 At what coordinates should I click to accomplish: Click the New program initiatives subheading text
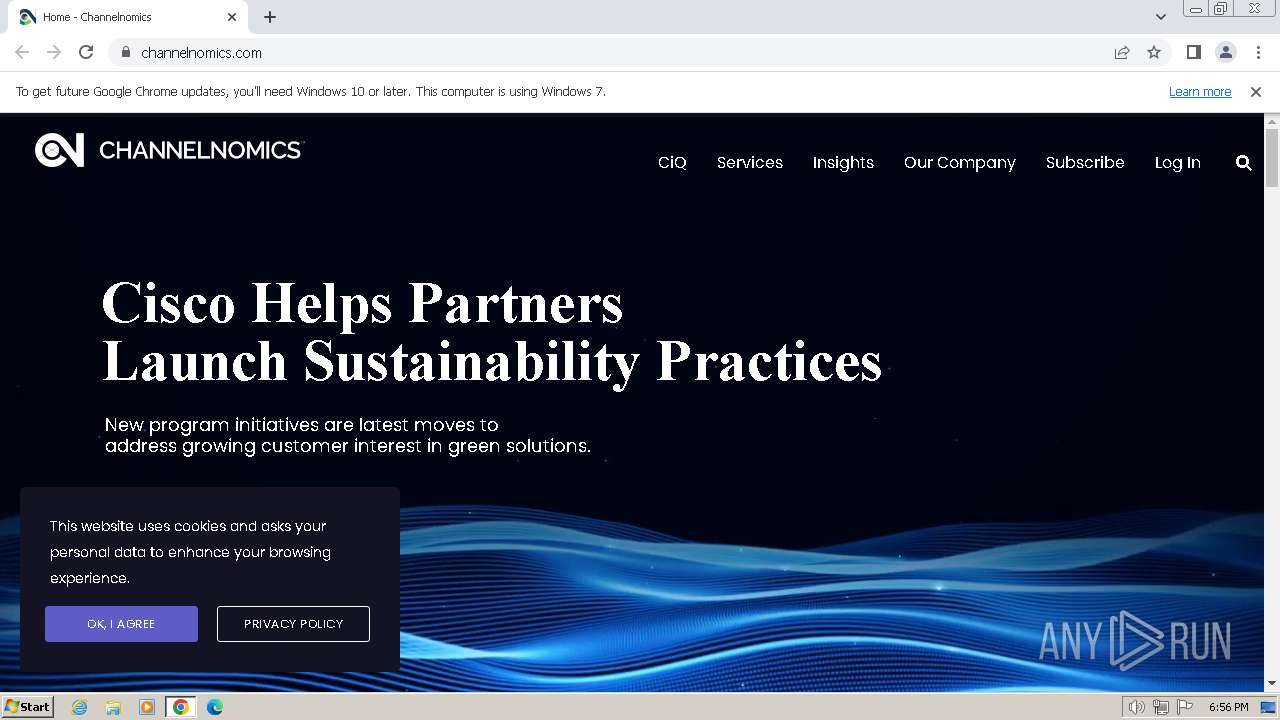coord(348,435)
